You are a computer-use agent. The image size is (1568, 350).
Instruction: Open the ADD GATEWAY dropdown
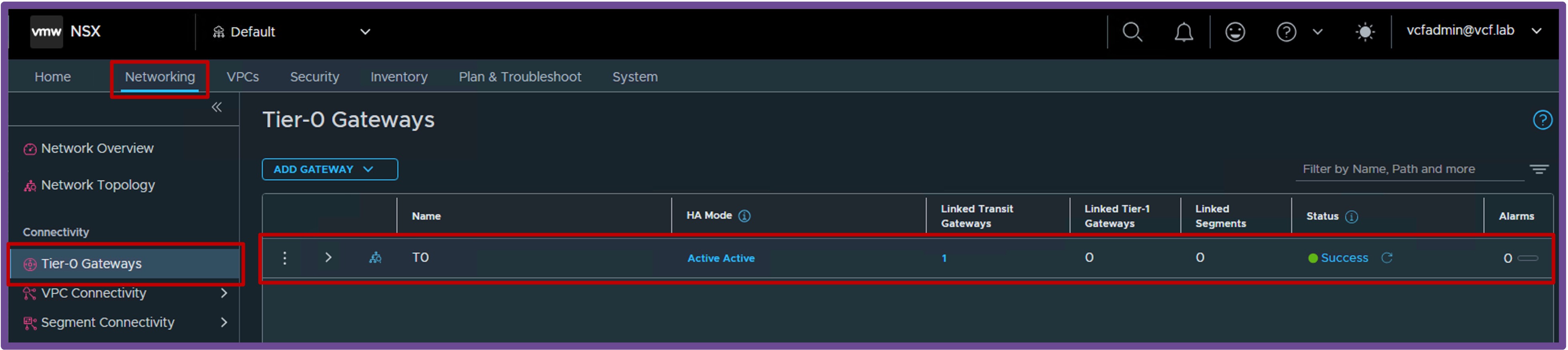330,169
